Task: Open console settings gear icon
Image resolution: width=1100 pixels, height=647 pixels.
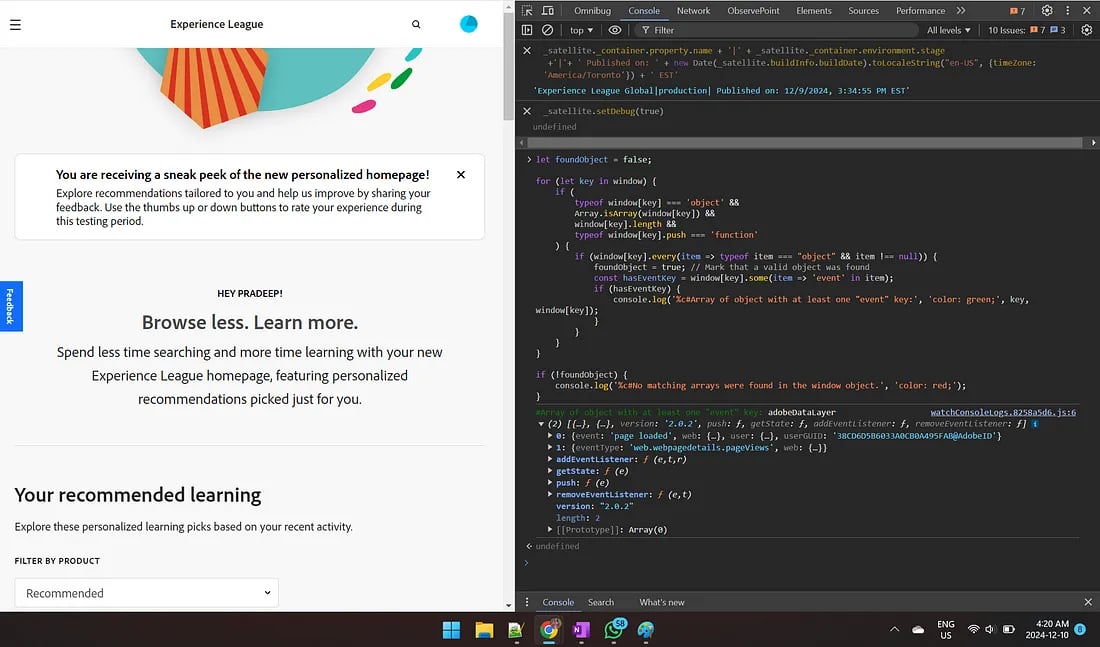Action: (x=1087, y=30)
